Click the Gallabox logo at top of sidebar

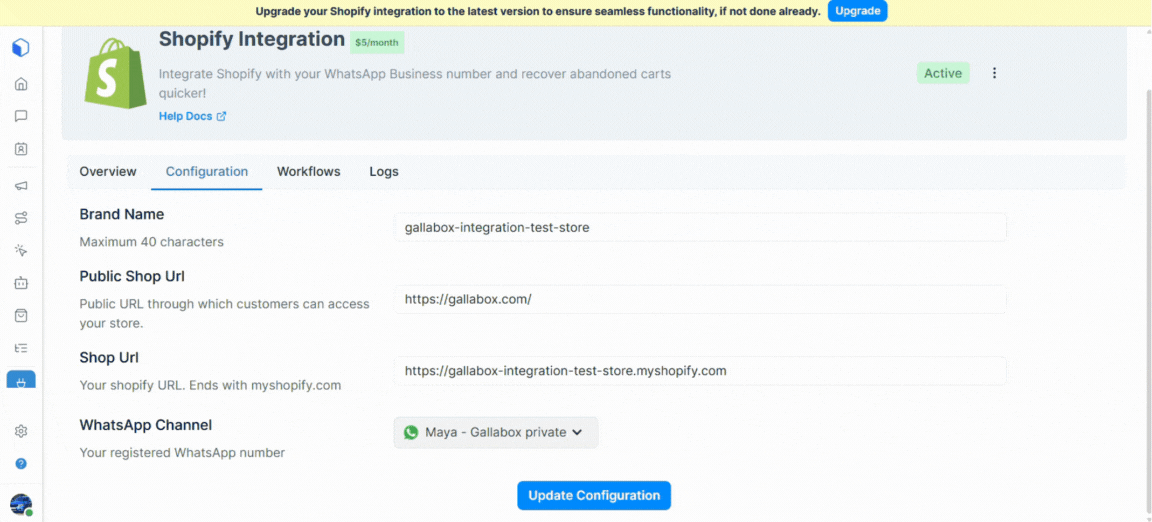click(21, 49)
